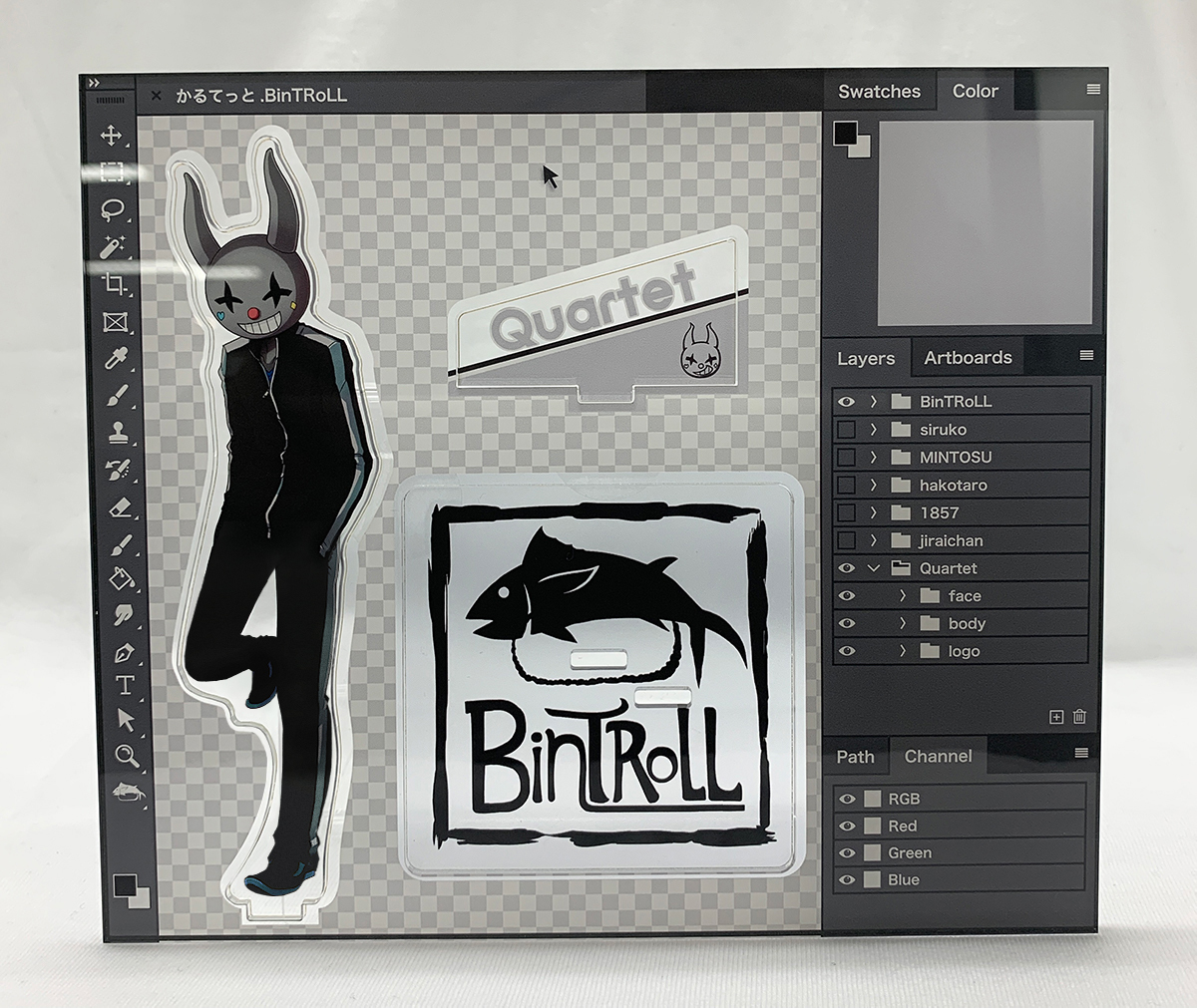Switch to the Path tab
This screenshot has height=1008, width=1197.
point(856,756)
